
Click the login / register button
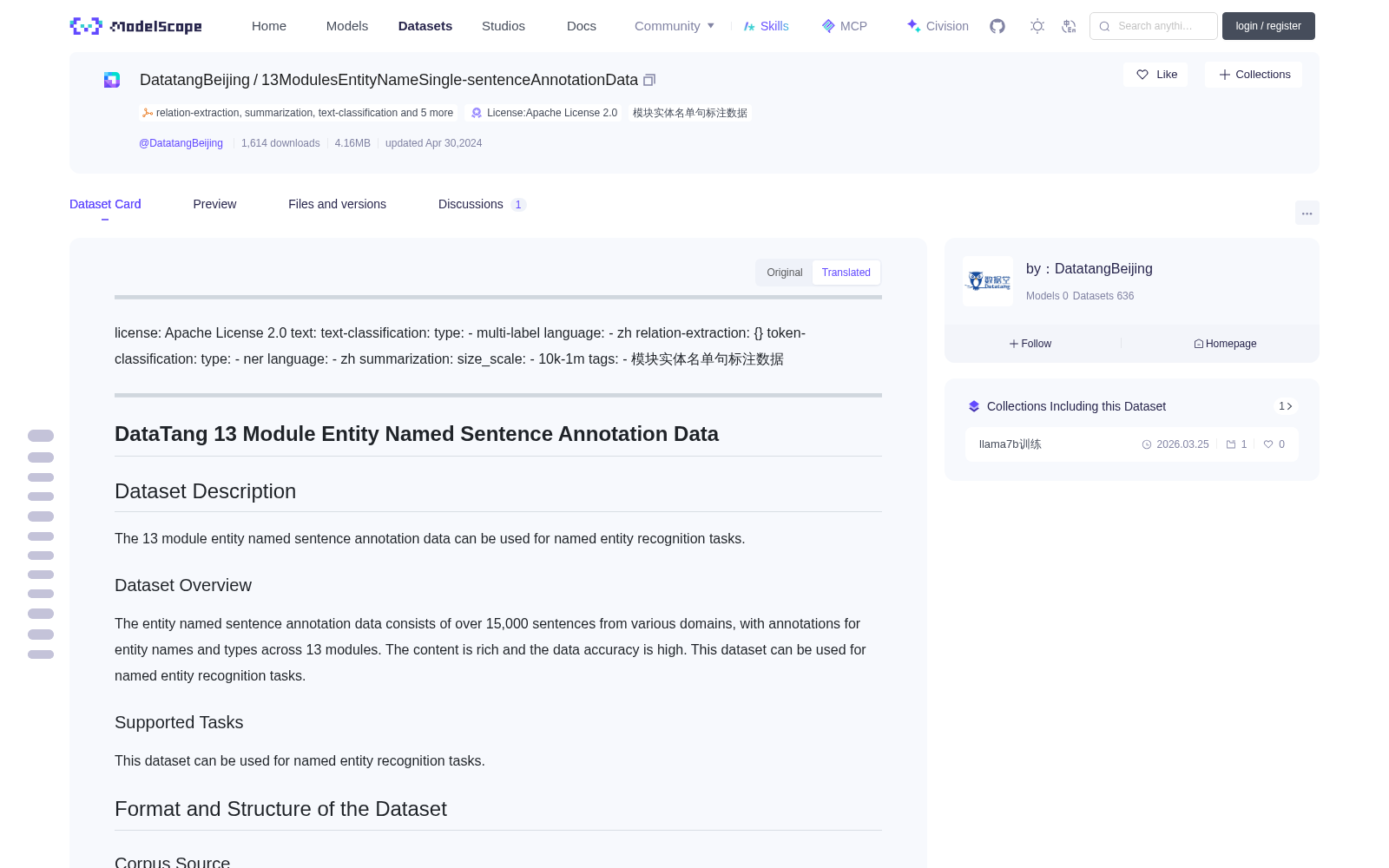(x=1268, y=26)
